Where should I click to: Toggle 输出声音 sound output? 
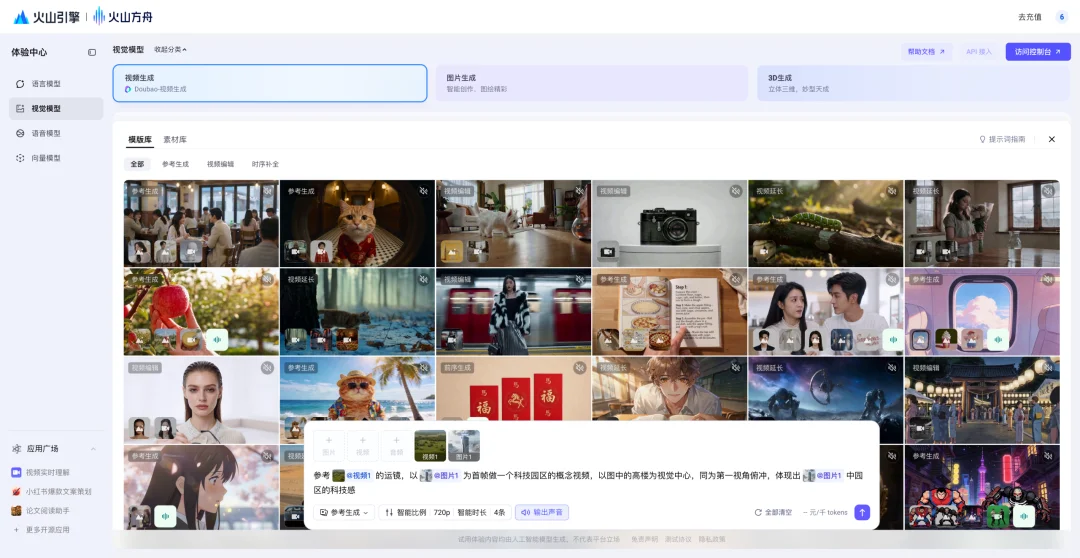[x=541, y=513]
